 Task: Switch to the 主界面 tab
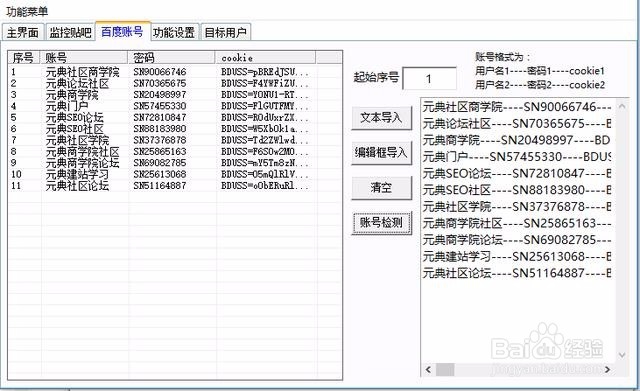tap(23, 32)
